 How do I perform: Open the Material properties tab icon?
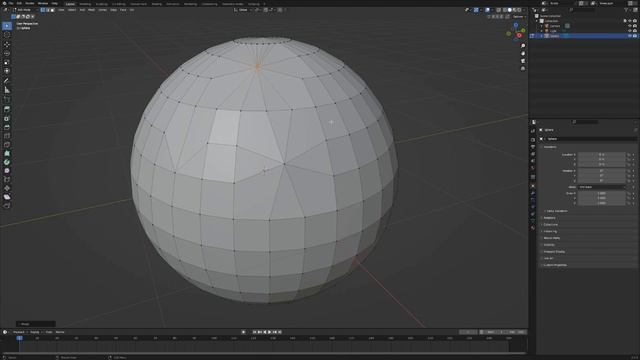coord(533,228)
